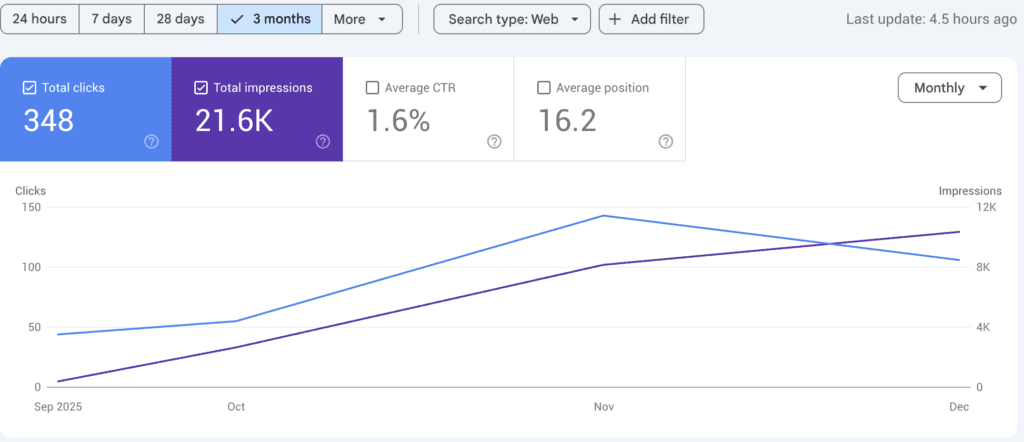This screenshot has height=442, width=1024.
Task: Open the Search type: Web filter
Action: point(510,19)
